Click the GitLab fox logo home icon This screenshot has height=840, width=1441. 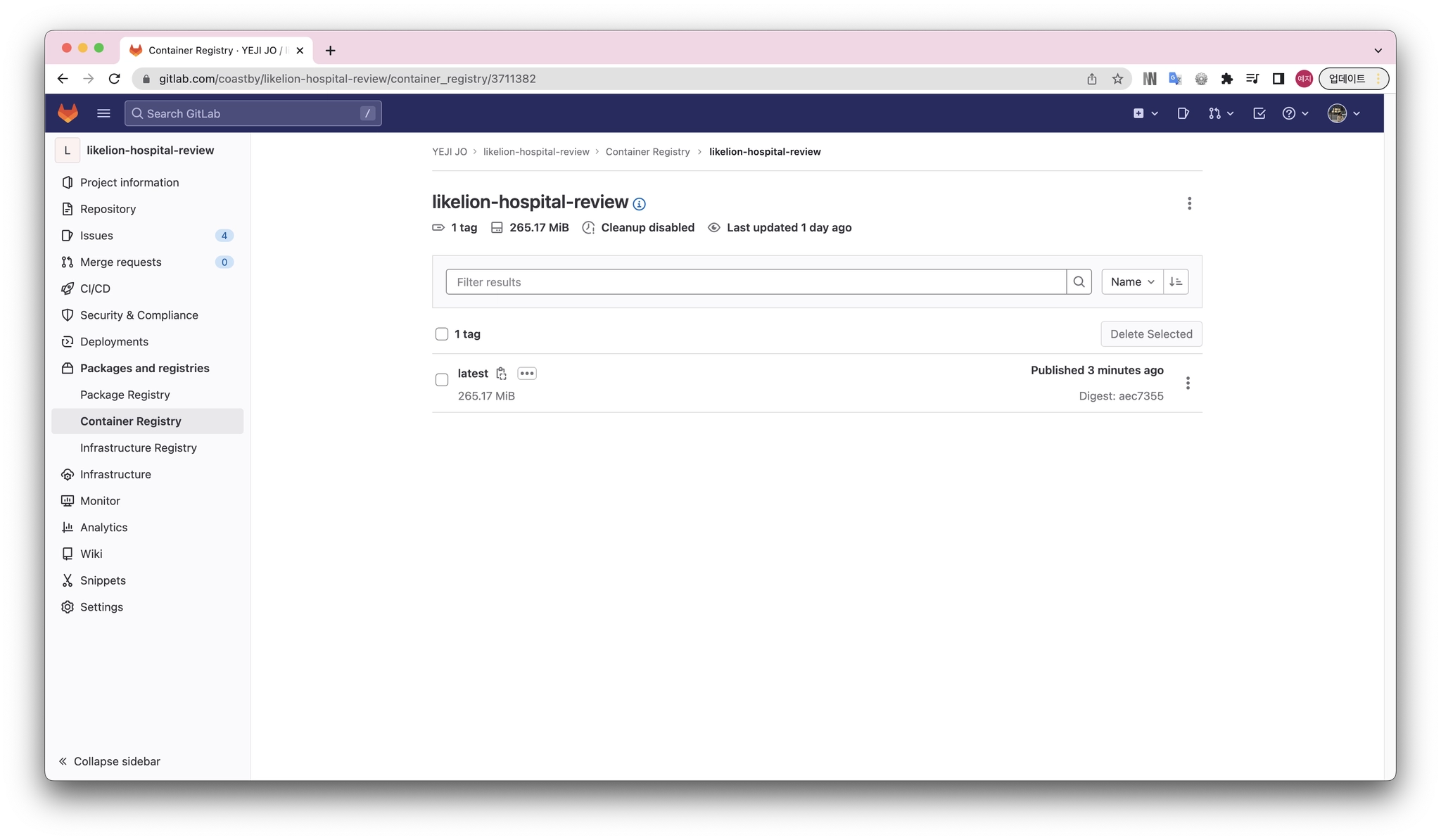click(68, 113)
